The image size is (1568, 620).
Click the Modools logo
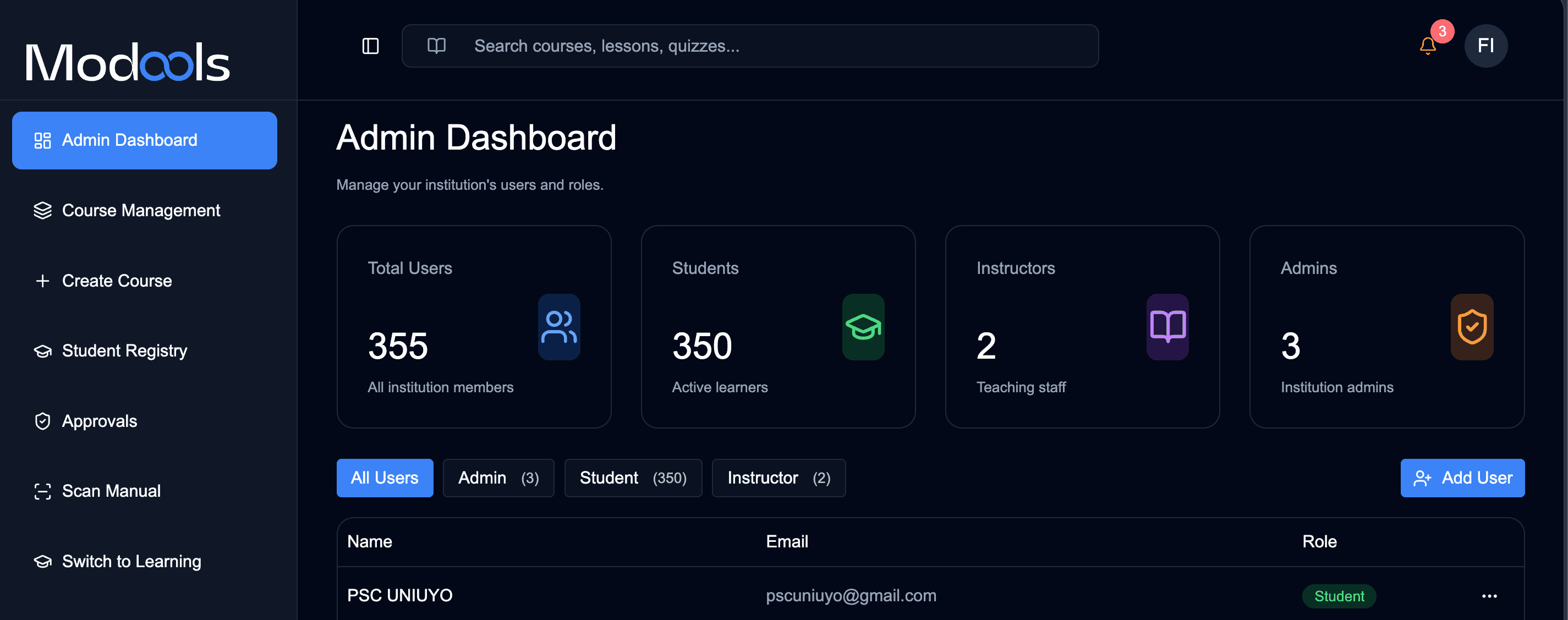[x=127, y=62]
